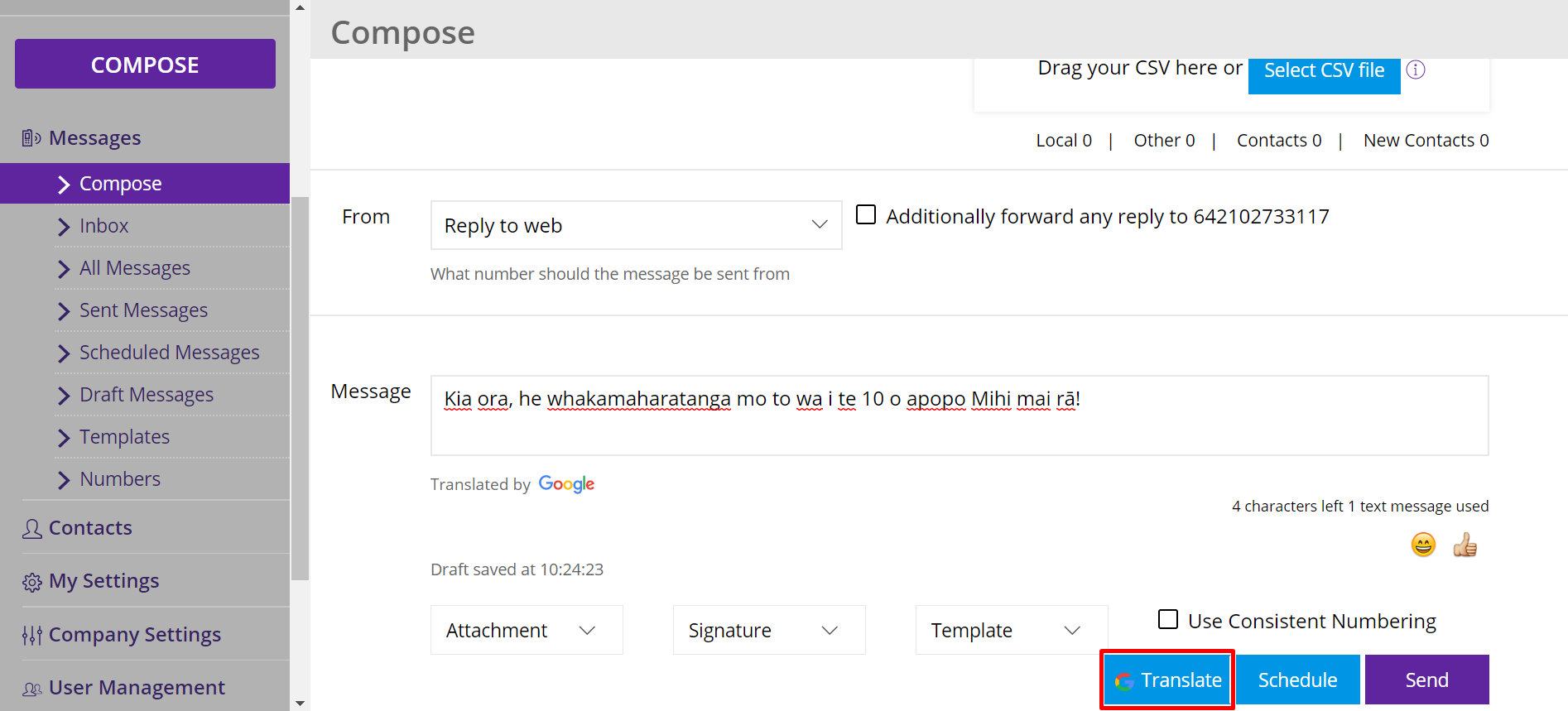Screen dimensions: 1568x711
Task: Insert the thumbs up emoji
Action: coord(1465,545)
